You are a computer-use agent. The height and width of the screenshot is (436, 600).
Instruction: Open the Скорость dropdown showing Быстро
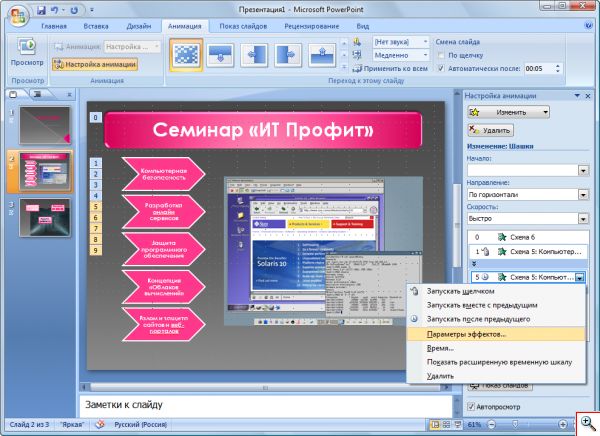pyautogui.click(x=583, y=219)
